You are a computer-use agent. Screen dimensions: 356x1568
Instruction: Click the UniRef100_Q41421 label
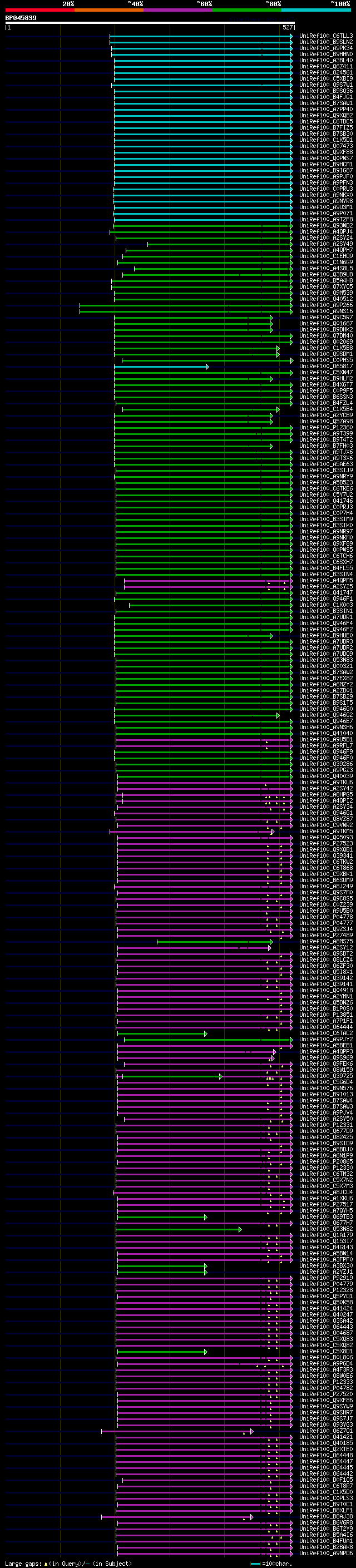tap(326, 1437)
